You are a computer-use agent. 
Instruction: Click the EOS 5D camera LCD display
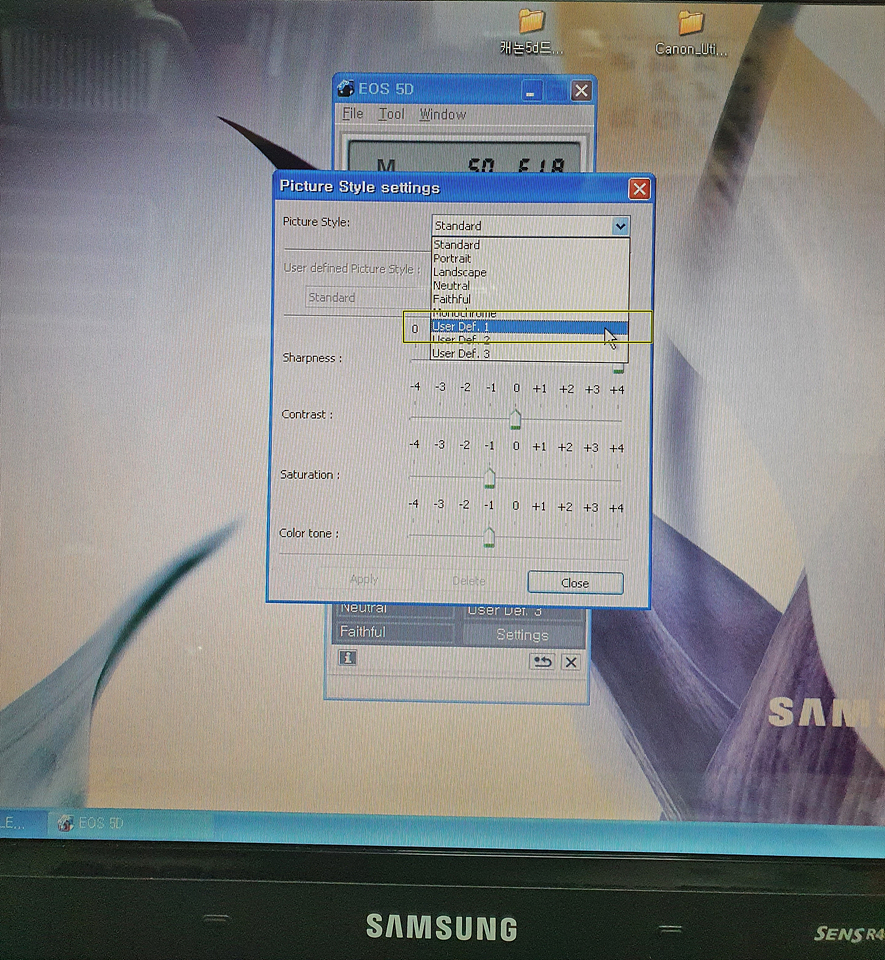pyautogui.click(x=464, y=156)
